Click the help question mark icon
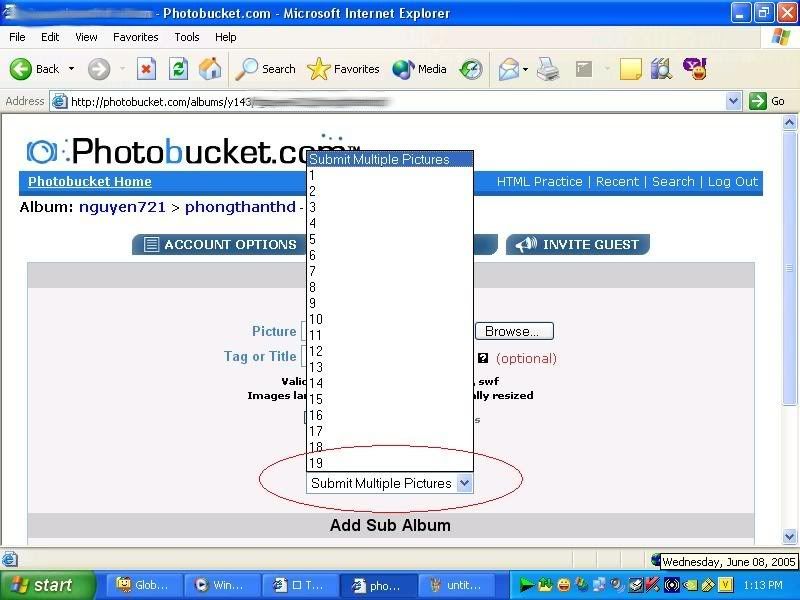 pyautogui.click(x=483, y=358)
